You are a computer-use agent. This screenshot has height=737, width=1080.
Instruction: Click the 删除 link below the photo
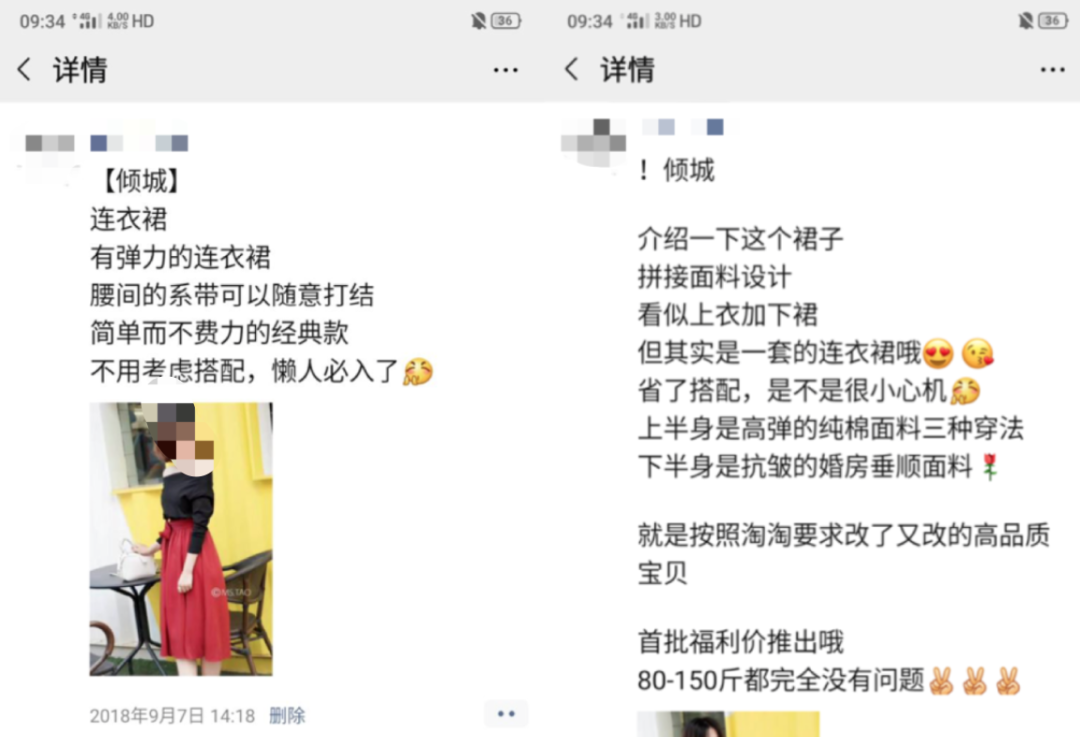[x=287, y=716]
